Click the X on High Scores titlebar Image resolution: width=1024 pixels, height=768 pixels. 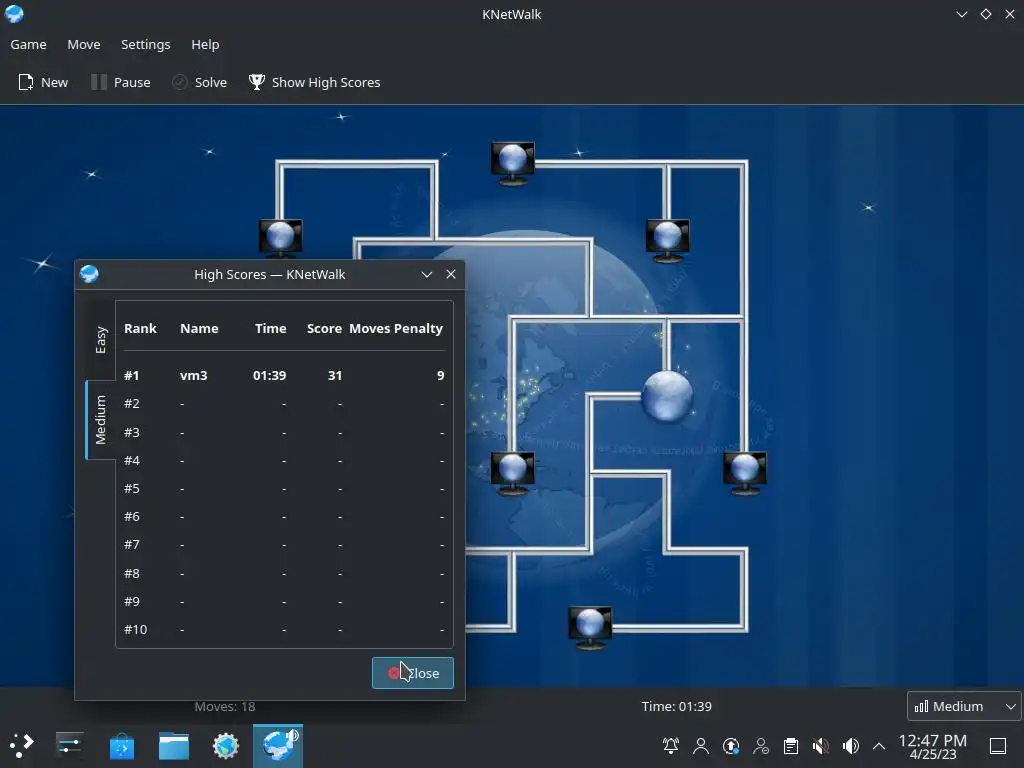[451, 274]
